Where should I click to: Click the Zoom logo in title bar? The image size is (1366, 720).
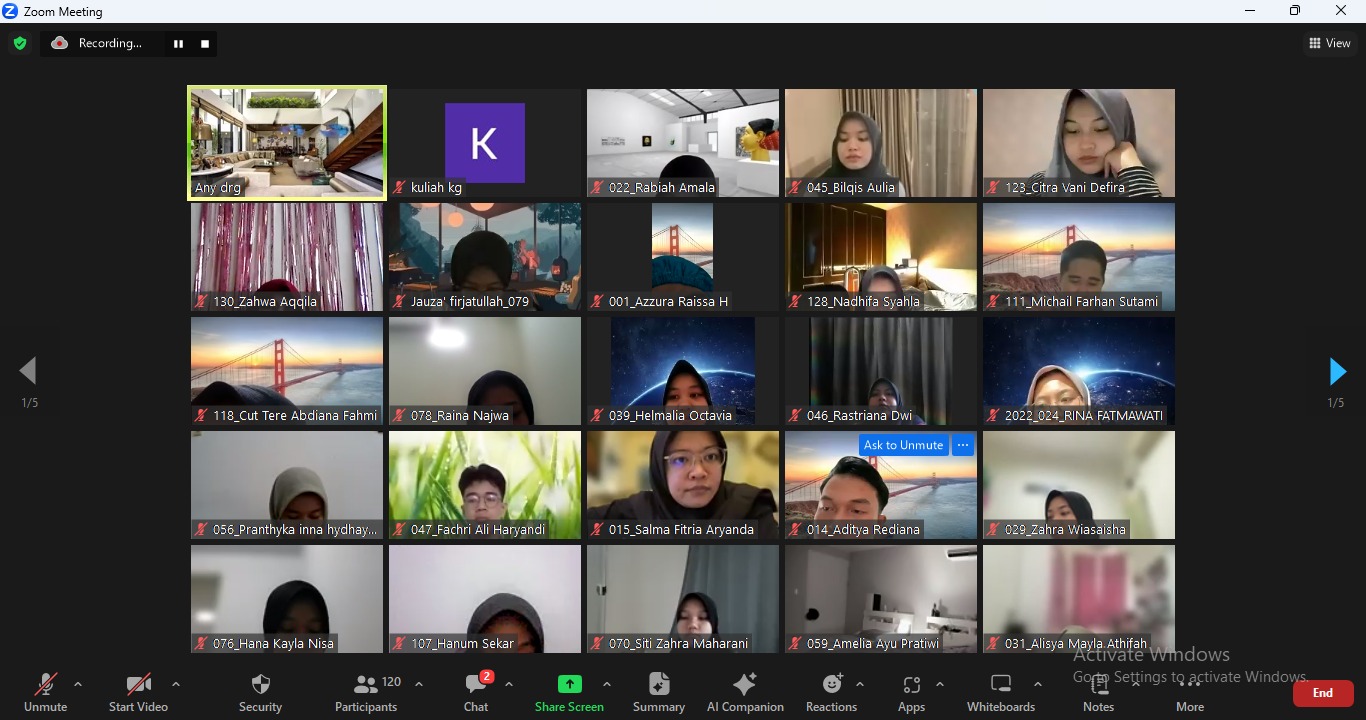click(x=9, y=11)
